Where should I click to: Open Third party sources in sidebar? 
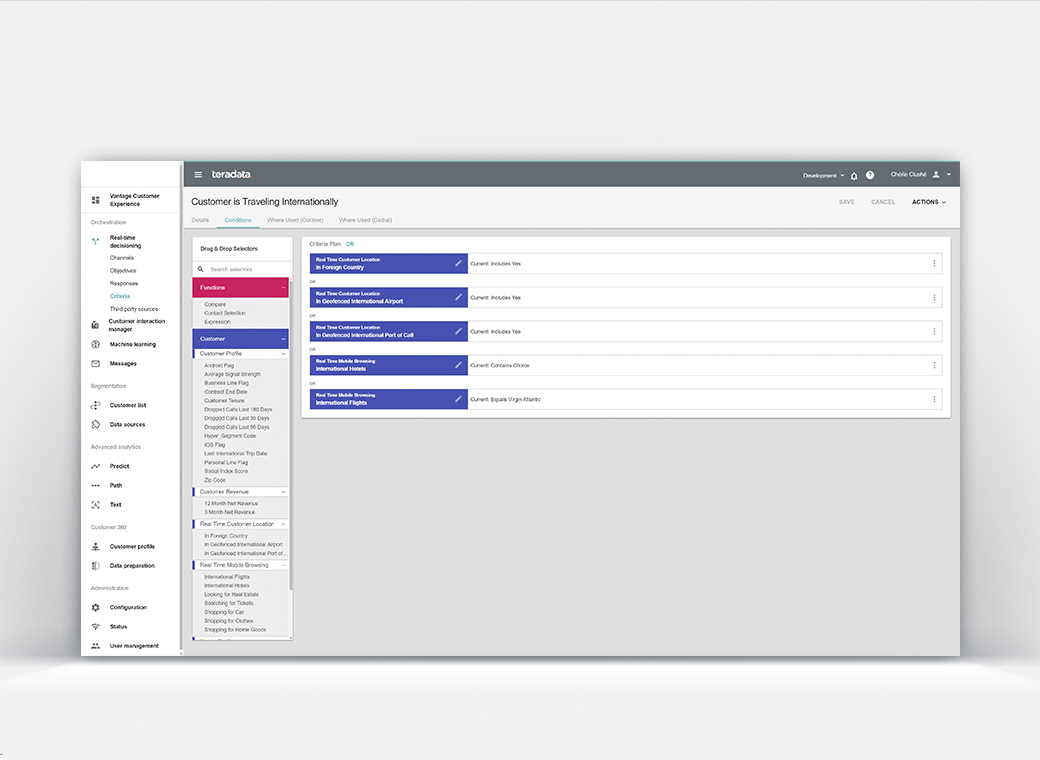click(133, 309)
